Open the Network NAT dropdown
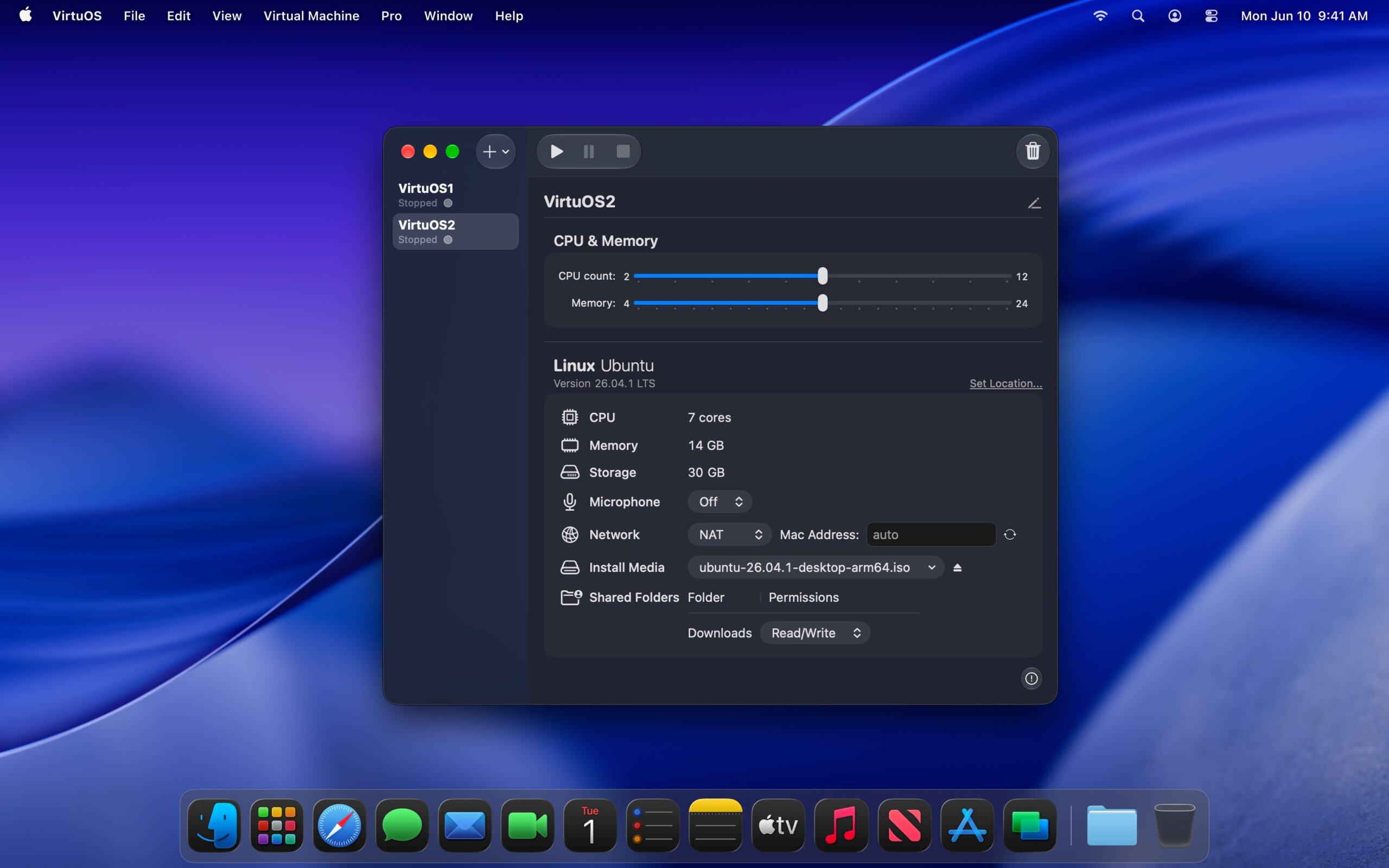This screenshot has height=868, width=1389. point(730,534)
